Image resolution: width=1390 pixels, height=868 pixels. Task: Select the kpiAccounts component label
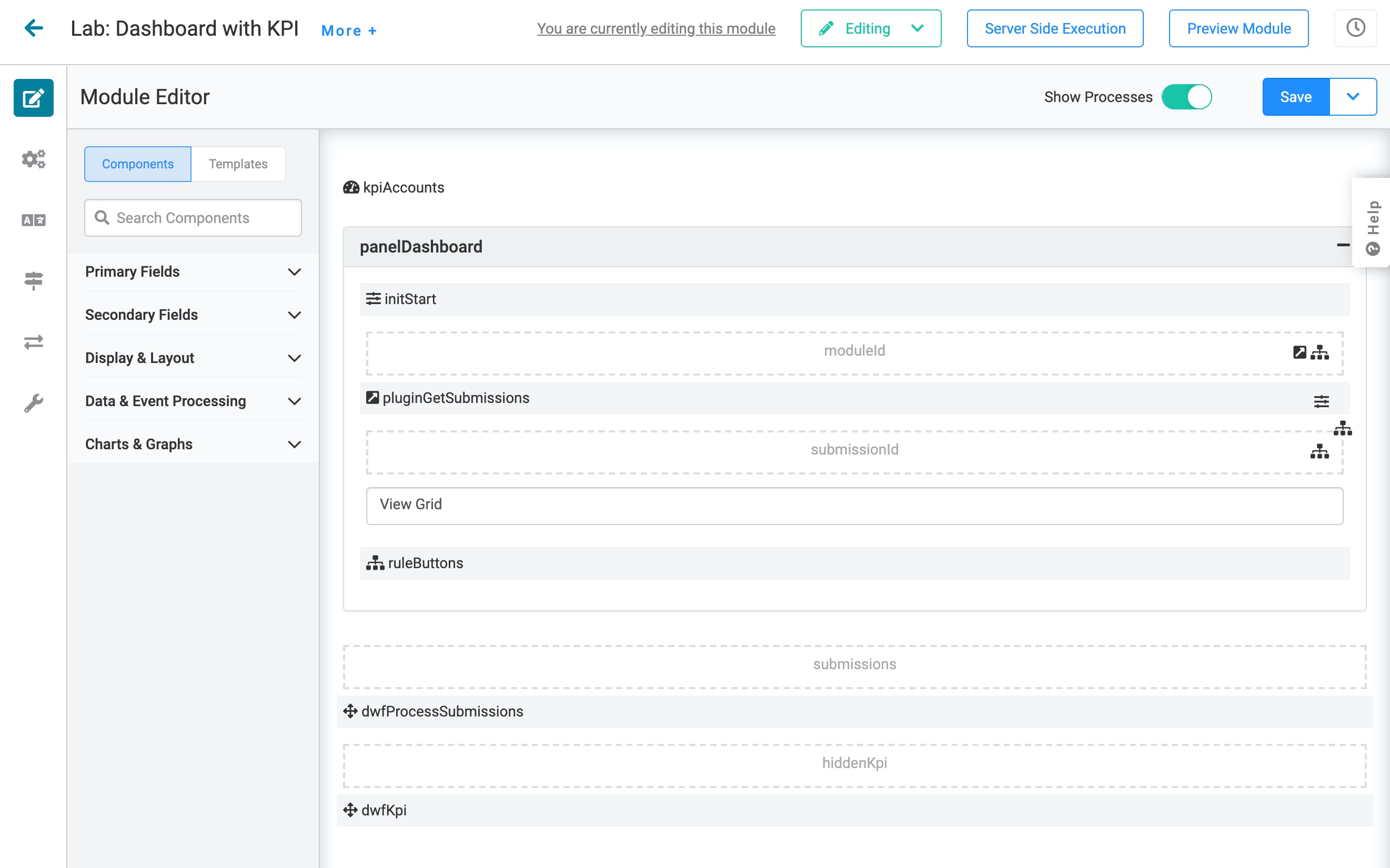(404, 188)
